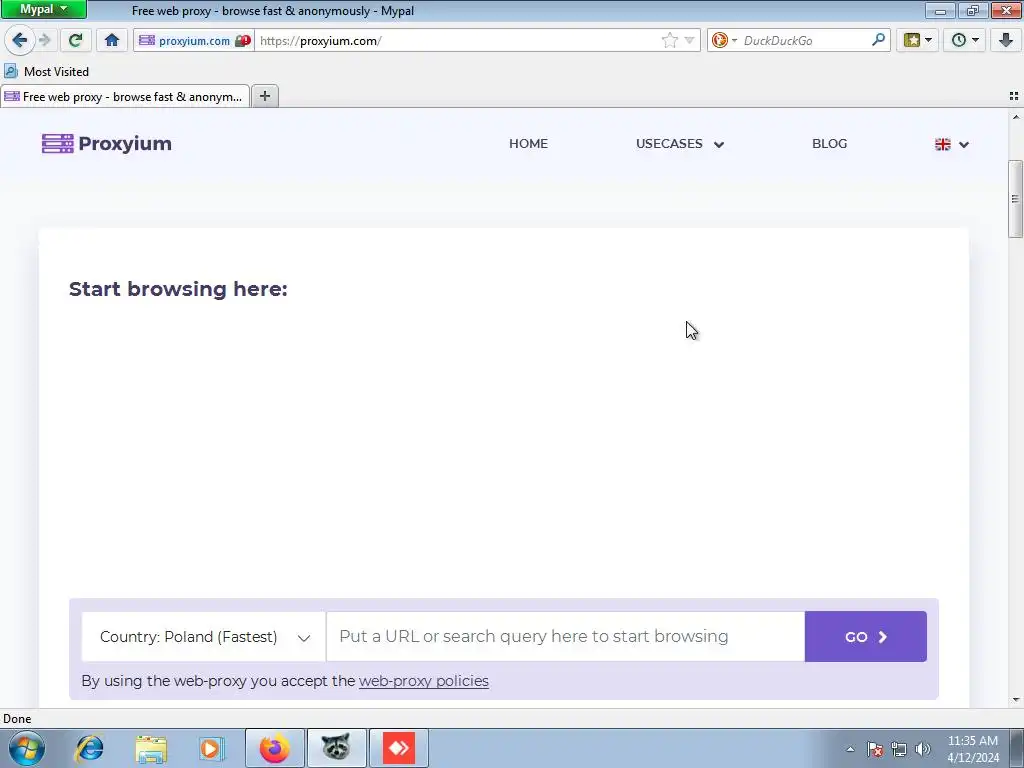Open the list all tabs button
This screenshot has width=1024, height=768.
[x=1014, y=96]
